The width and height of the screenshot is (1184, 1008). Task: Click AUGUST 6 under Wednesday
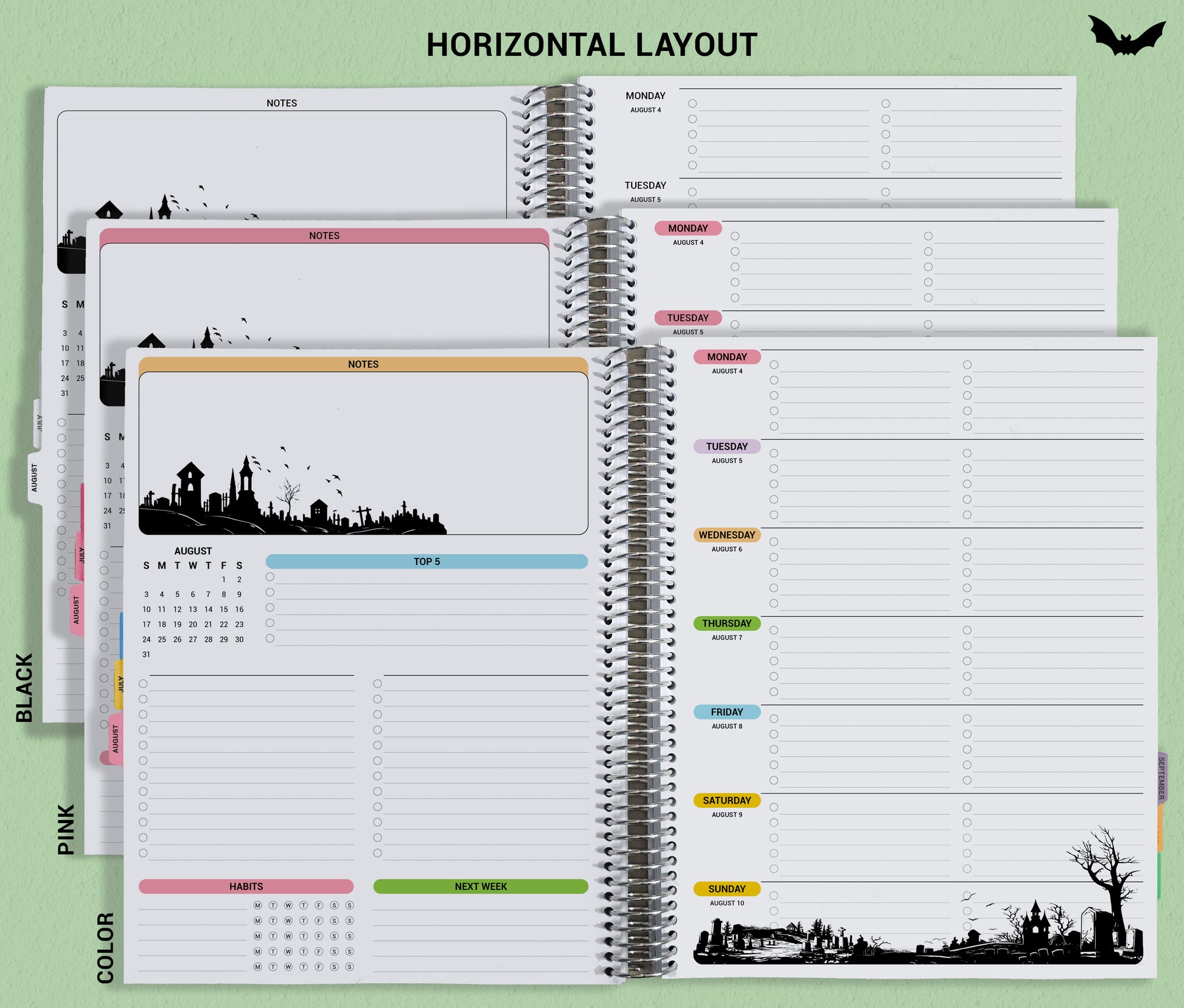coord(727,549)
